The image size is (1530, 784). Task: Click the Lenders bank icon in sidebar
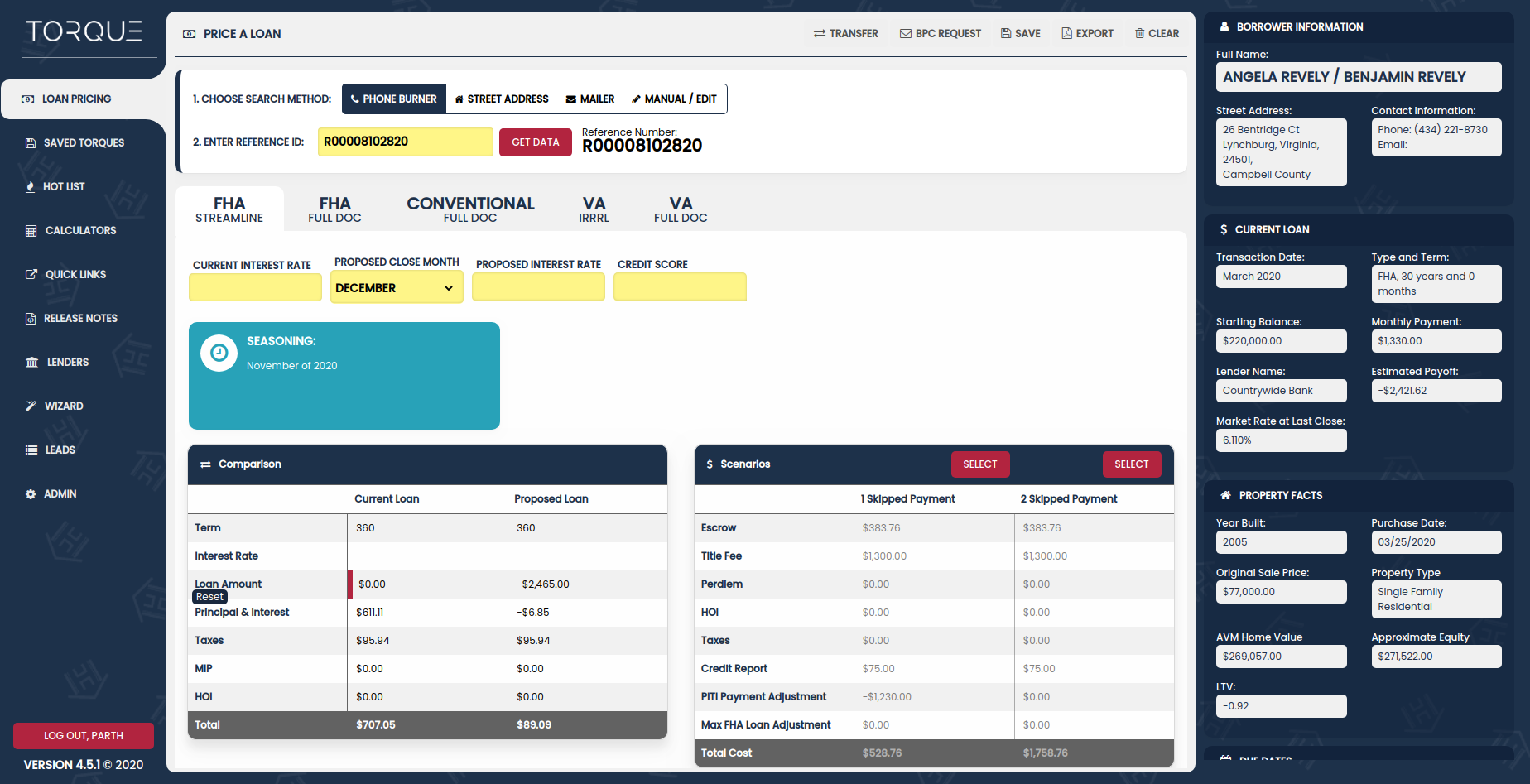[31, 363]
